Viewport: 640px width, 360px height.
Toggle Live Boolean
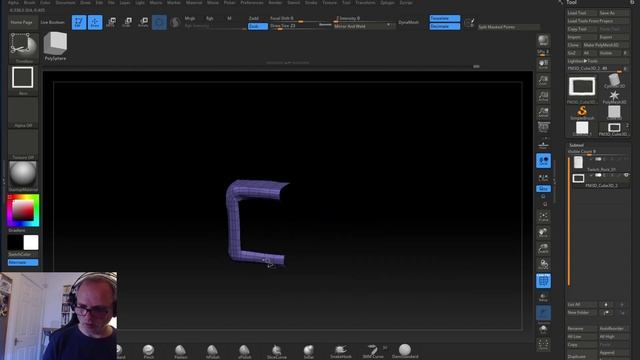pos(52,22)
